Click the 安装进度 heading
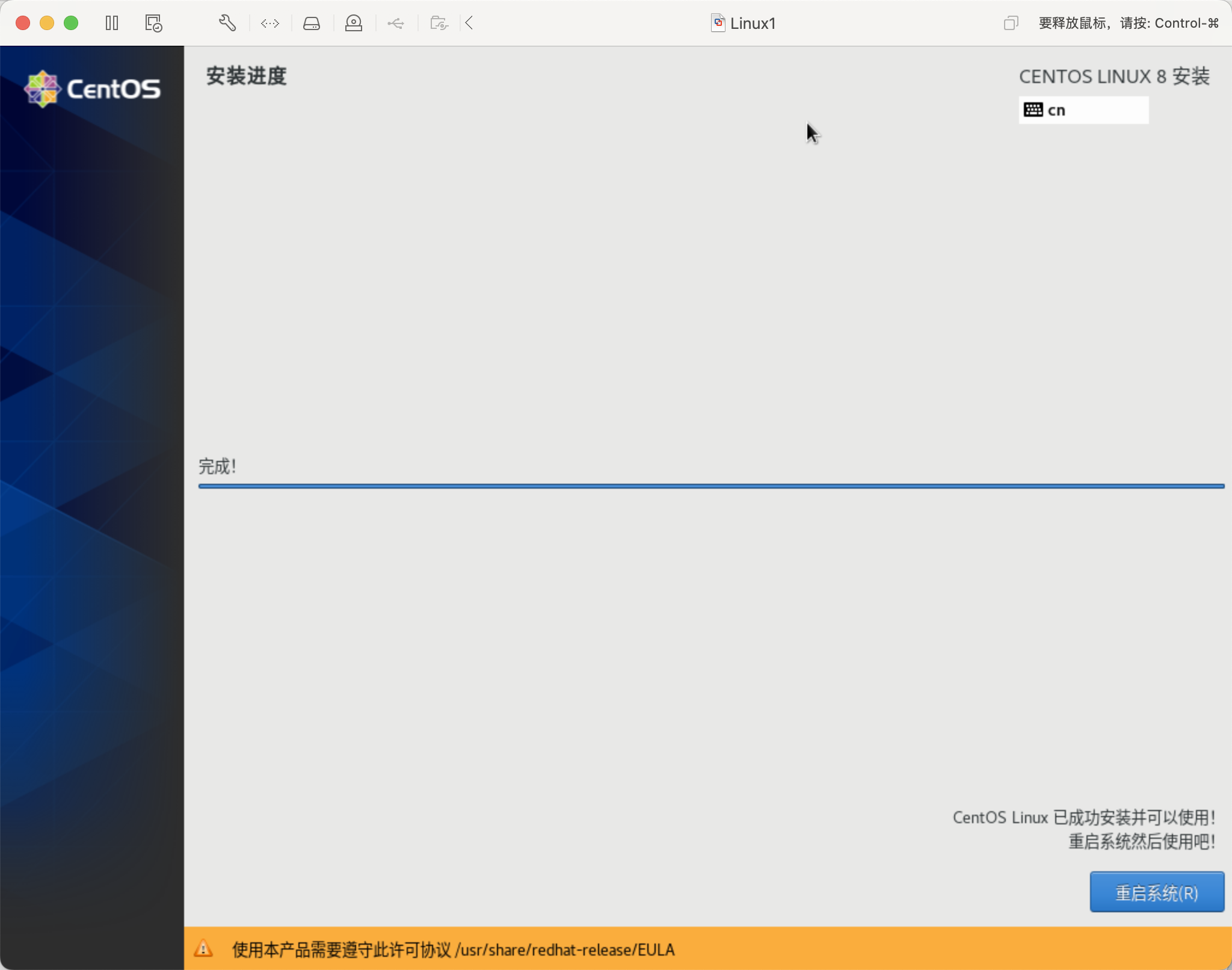Viewport: 1232px width, 970px height. (246, 76)
